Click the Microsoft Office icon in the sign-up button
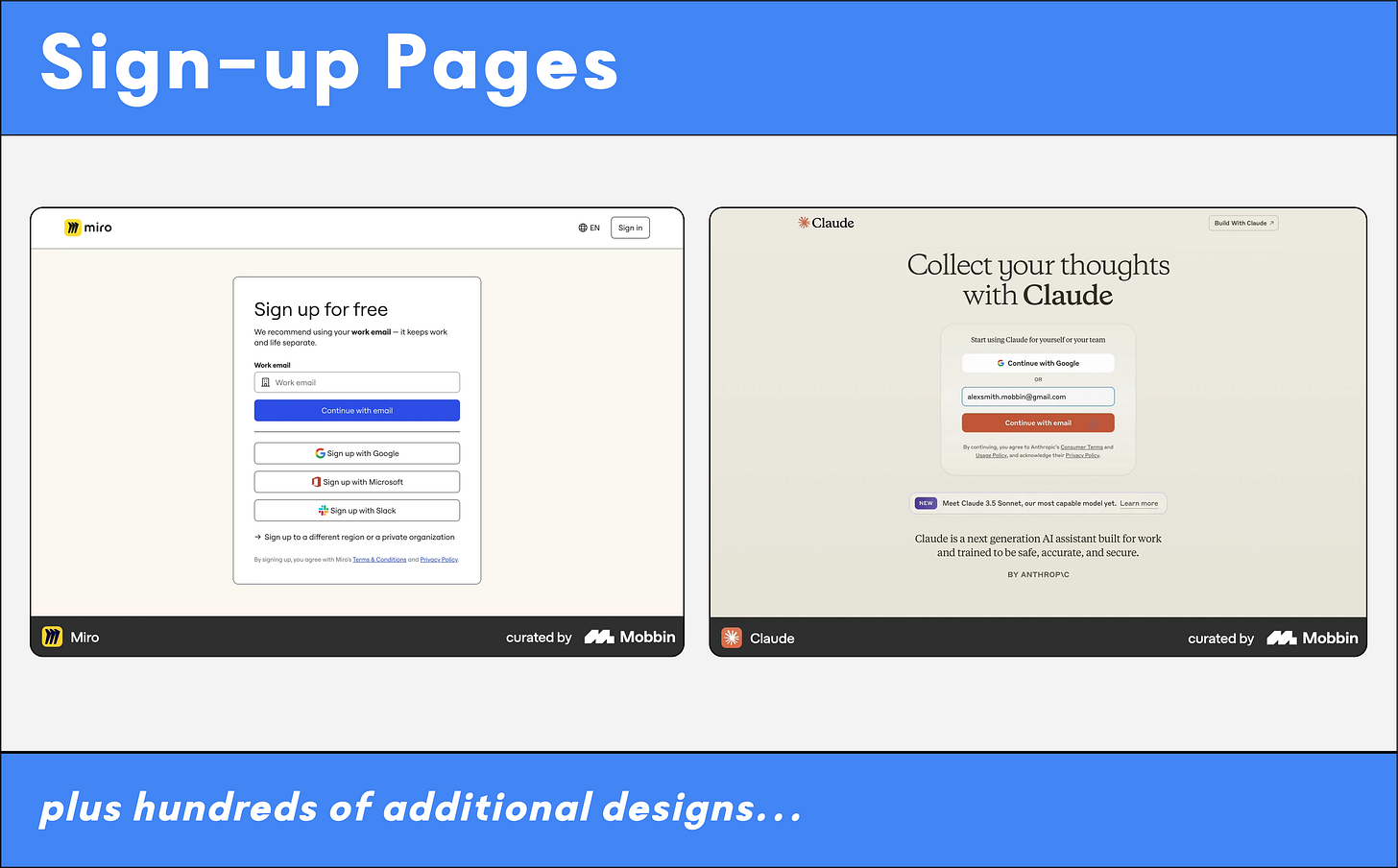 click(316, 482)
